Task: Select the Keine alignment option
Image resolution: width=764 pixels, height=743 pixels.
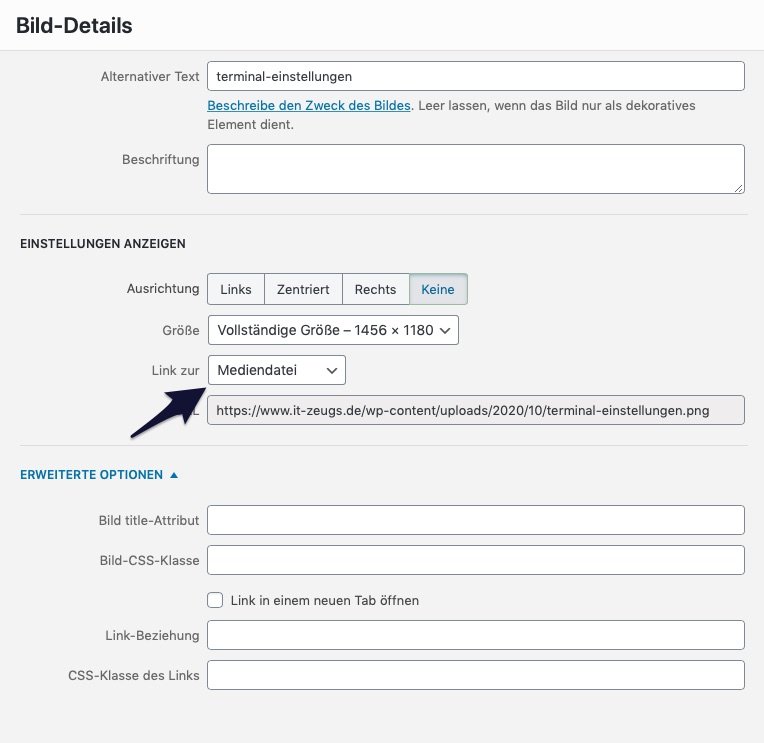Action: (x=438, y=289)
